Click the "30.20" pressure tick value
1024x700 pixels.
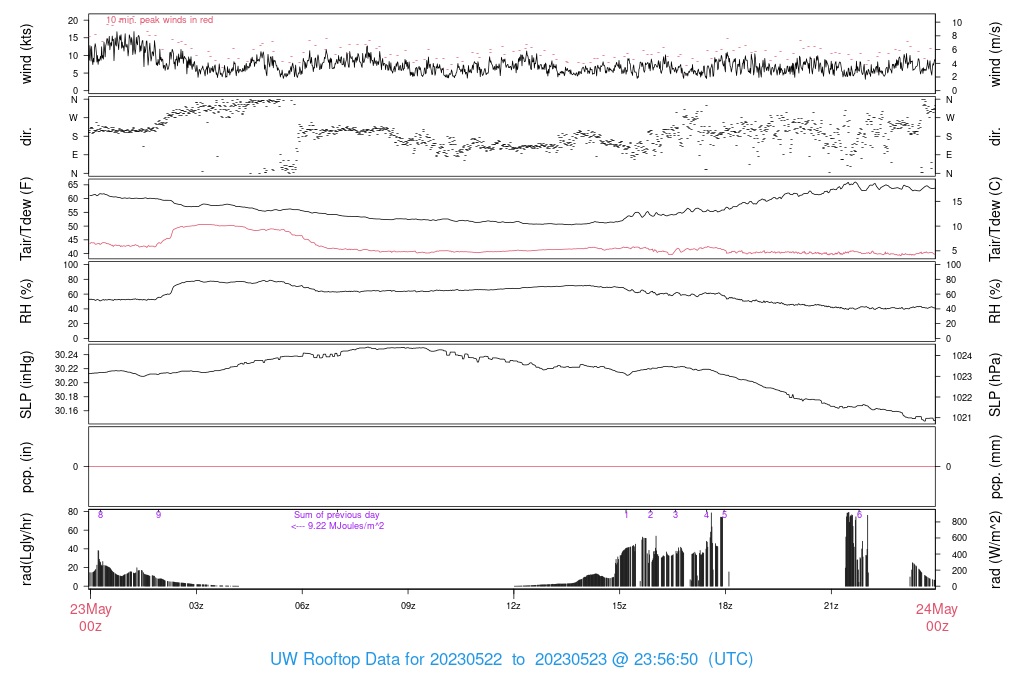67,383
